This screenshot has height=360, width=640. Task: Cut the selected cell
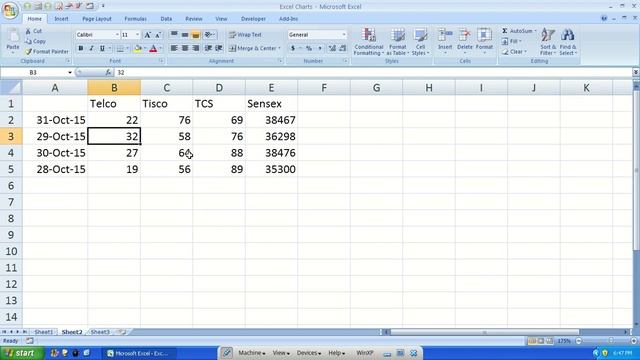pos(33,31)
